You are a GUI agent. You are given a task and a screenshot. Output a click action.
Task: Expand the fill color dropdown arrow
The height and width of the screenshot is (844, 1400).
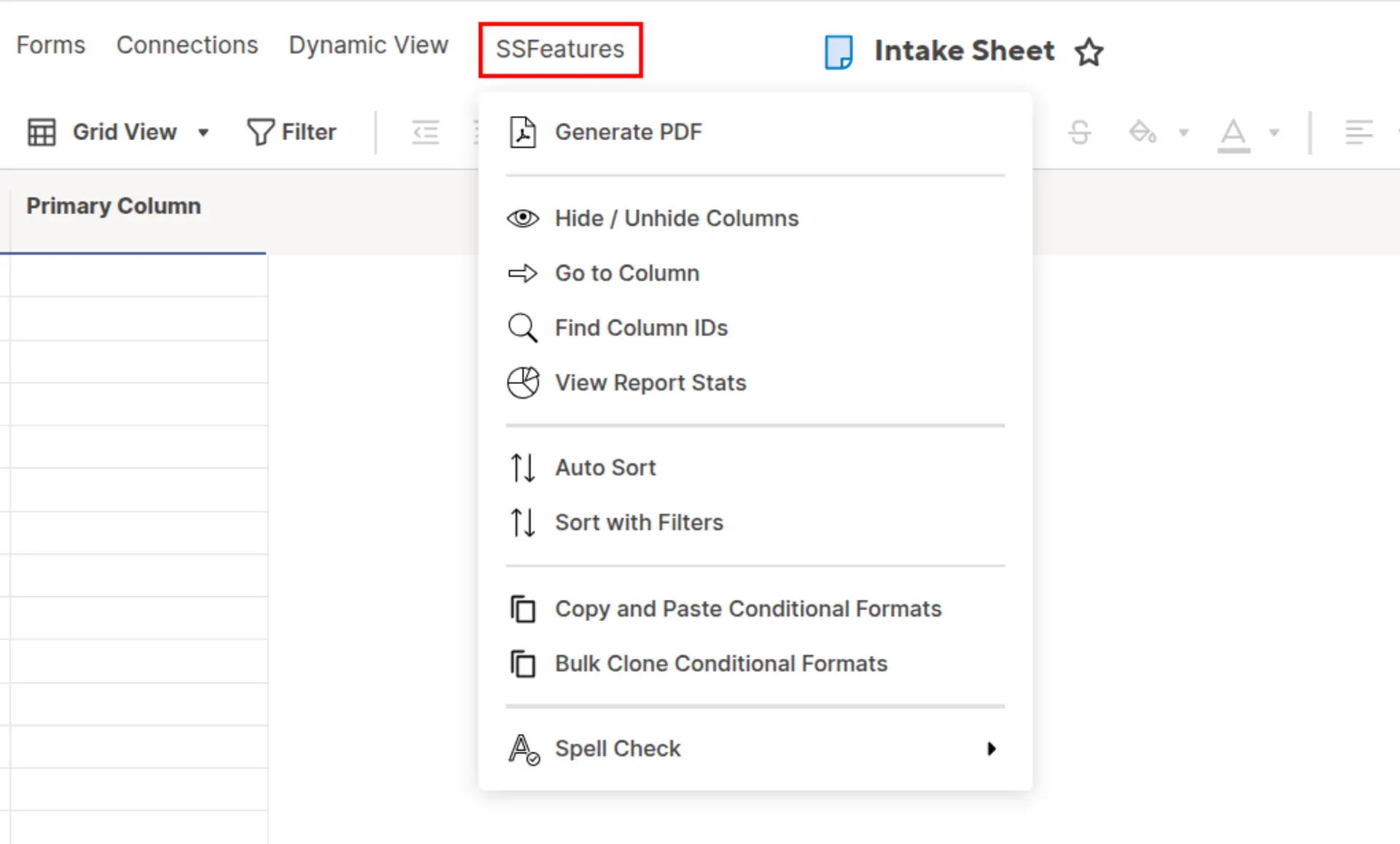click(x=1183, y=133)
